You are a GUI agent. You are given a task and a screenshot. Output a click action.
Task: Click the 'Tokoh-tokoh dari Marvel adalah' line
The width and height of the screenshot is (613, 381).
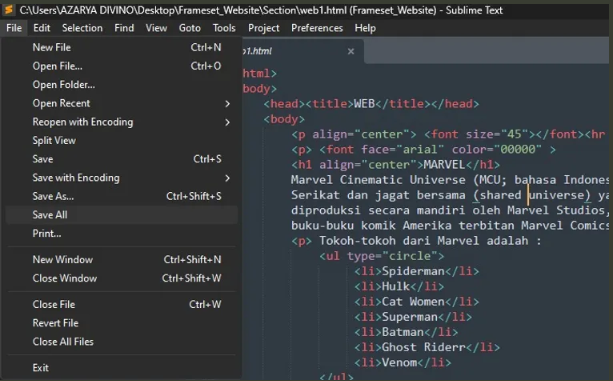[416, 241]
